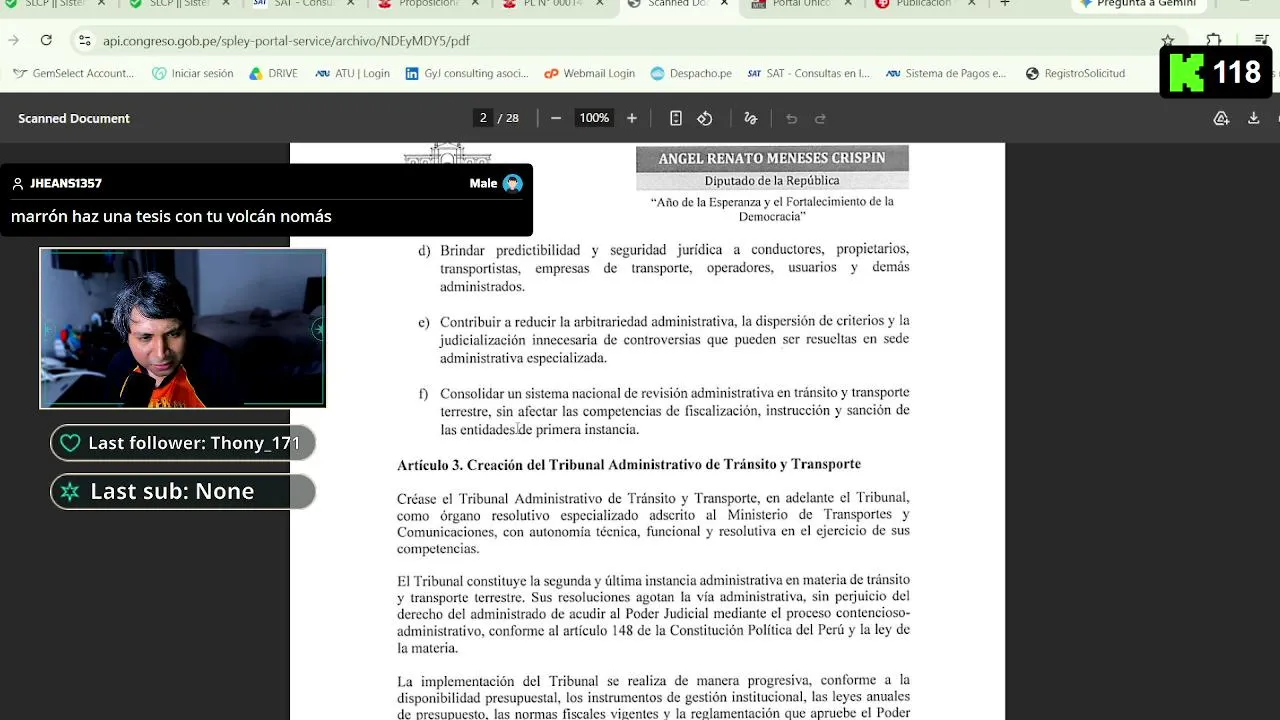Undo the last PDF annotation
The image size is (1280, 720).
pos(791,118)
